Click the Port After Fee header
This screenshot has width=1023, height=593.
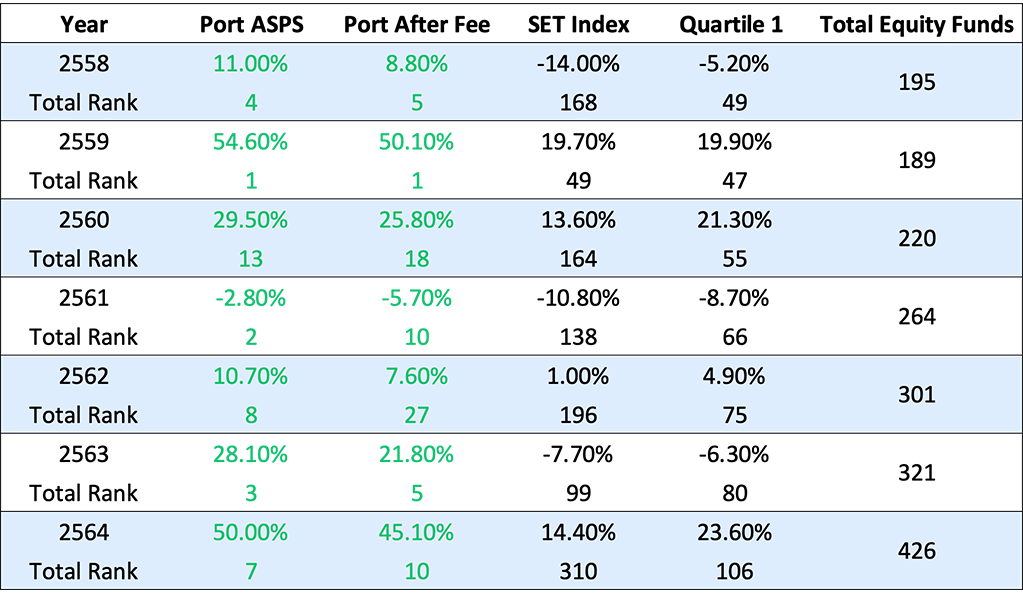pos(417,25)
